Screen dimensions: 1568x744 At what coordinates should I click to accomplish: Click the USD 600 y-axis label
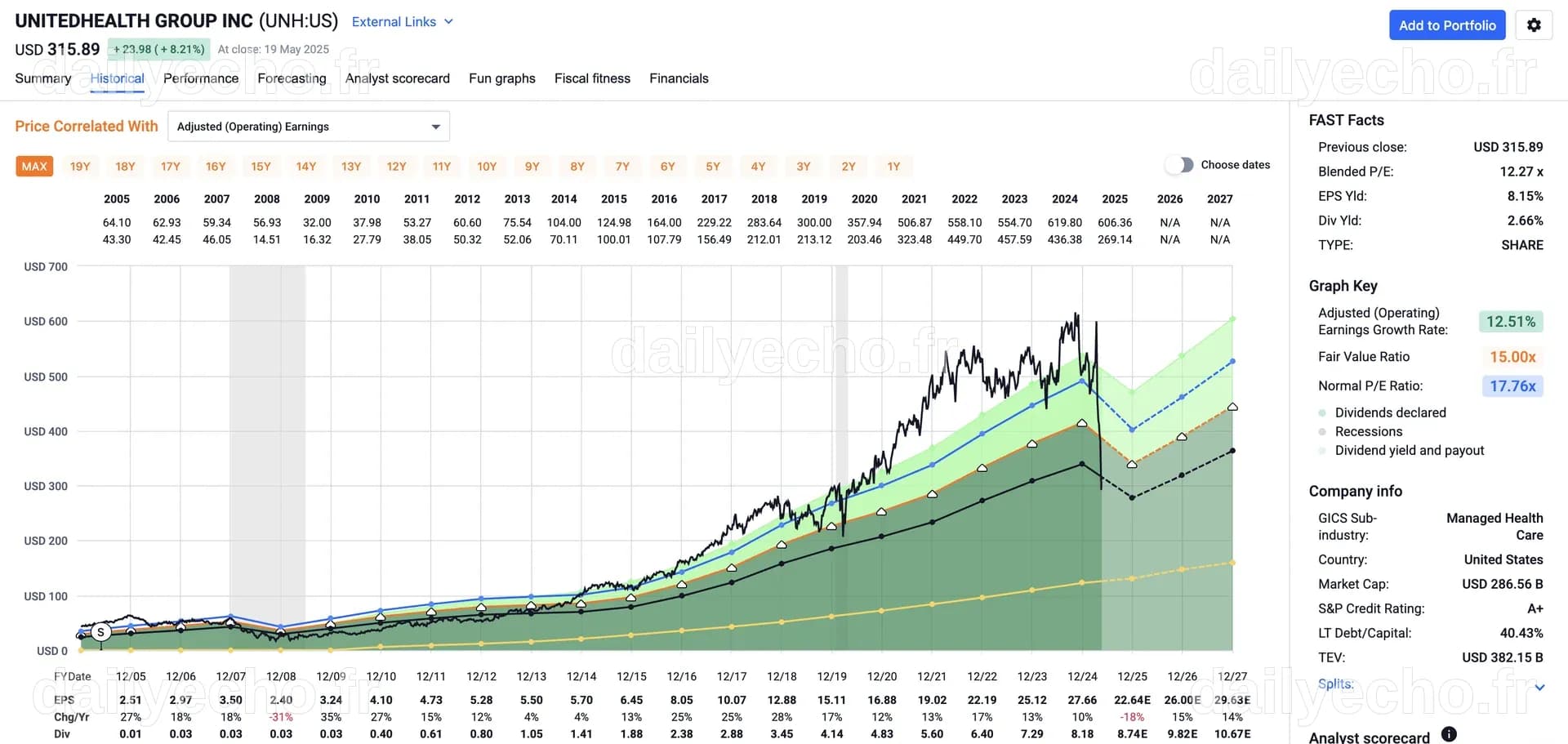(x=46, y=322)
